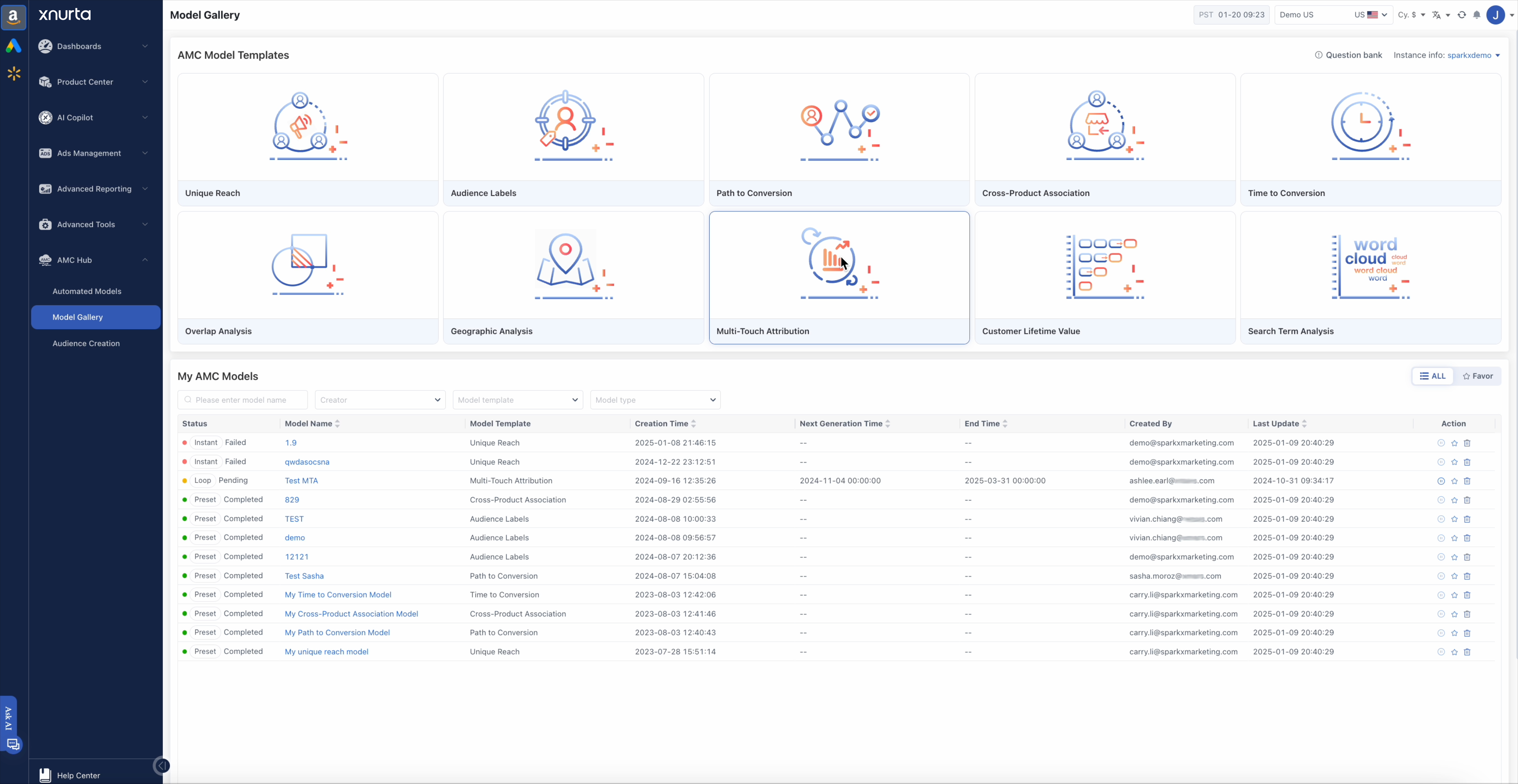Switch to the ALL models view
The height and width of the screenshot is (784, 1518).
[1433, 376]
